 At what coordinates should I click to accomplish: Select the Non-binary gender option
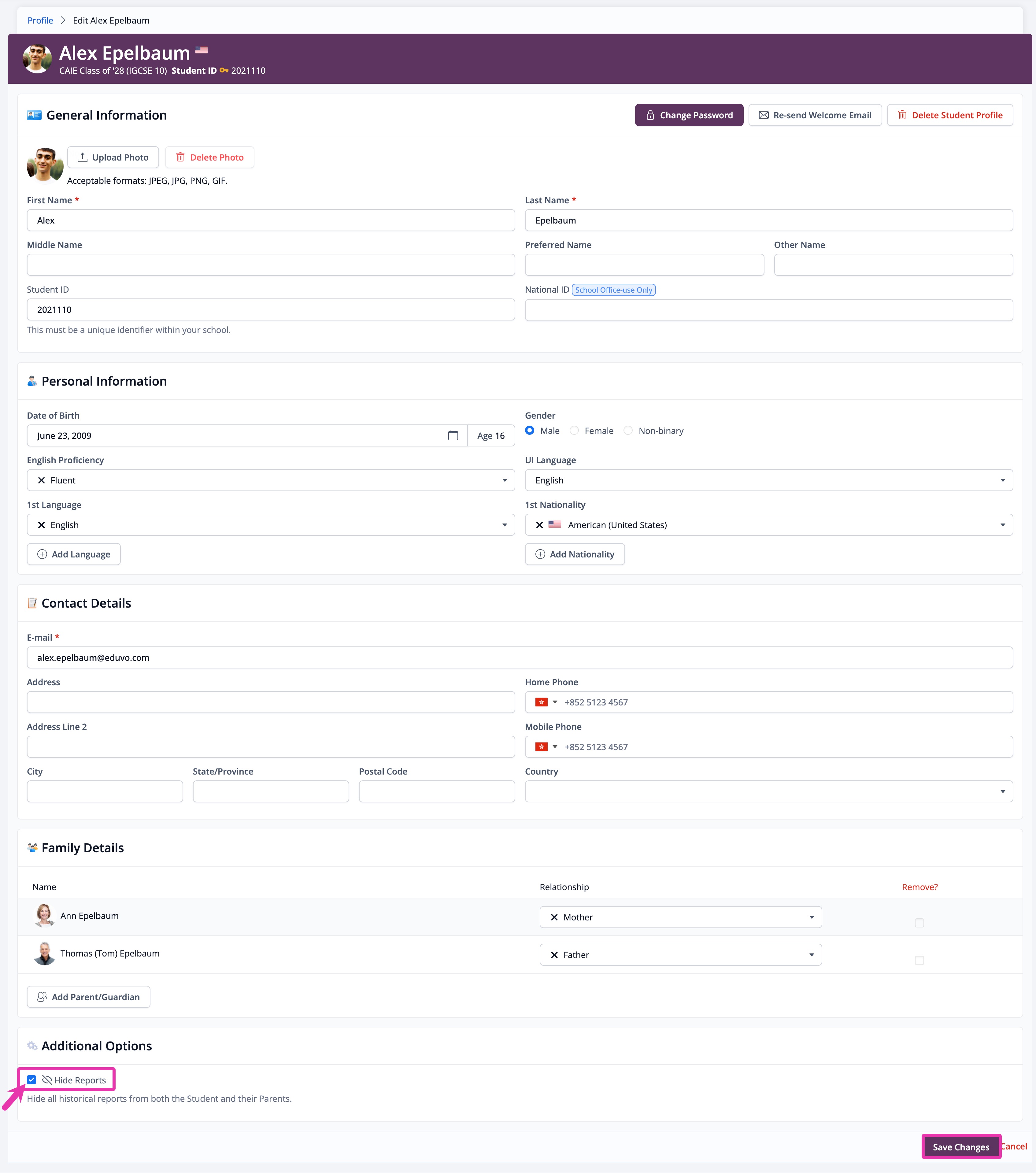click(628, 431)
